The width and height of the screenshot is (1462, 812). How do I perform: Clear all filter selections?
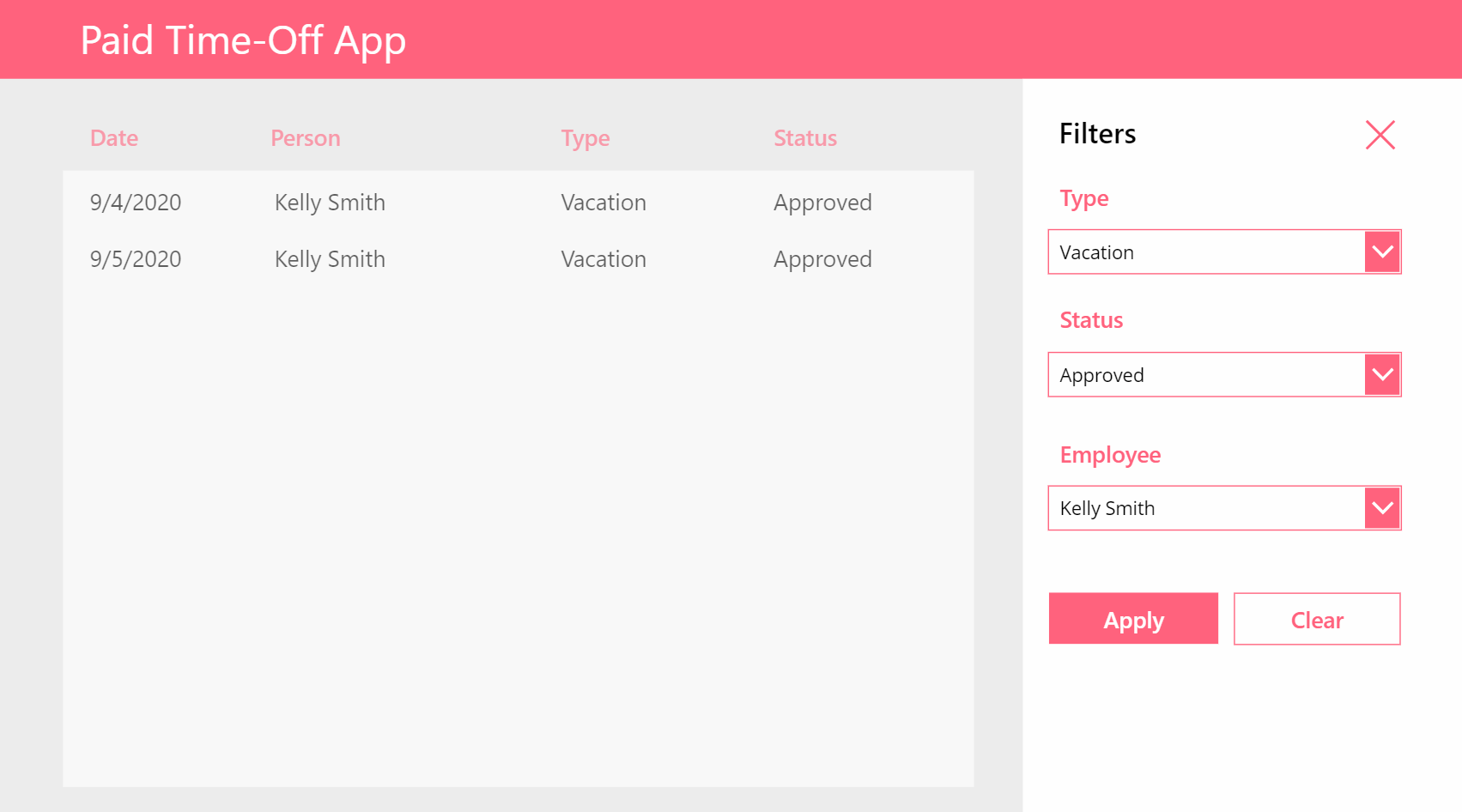click(1317, 619)
